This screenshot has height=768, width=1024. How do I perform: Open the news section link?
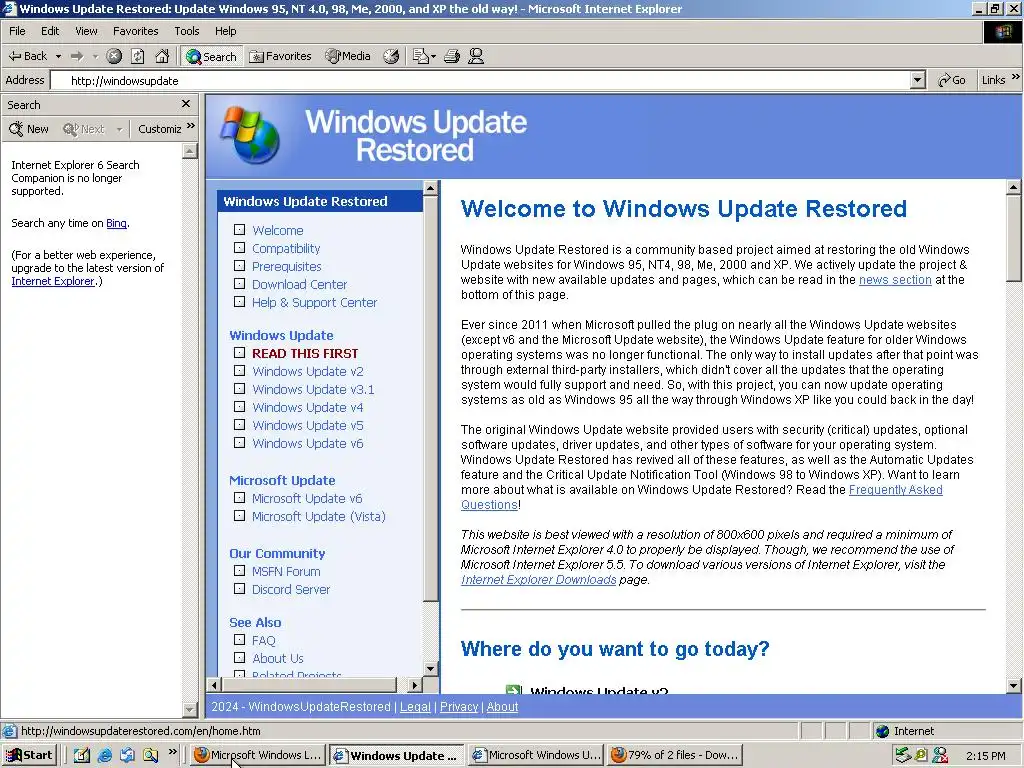click(895, 280)
